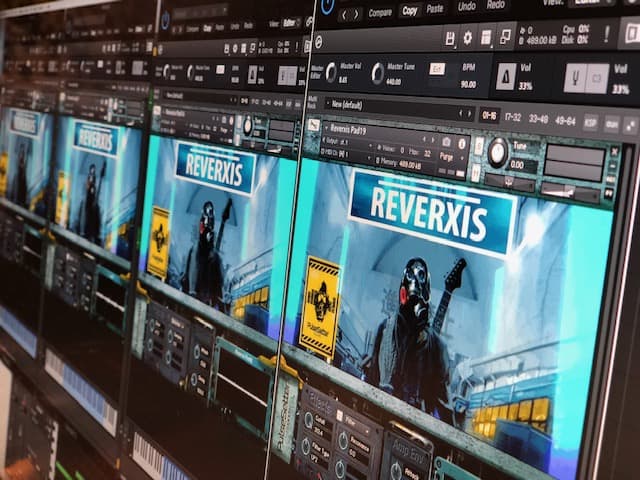Open the Output routing dropdown

point(347,142)
